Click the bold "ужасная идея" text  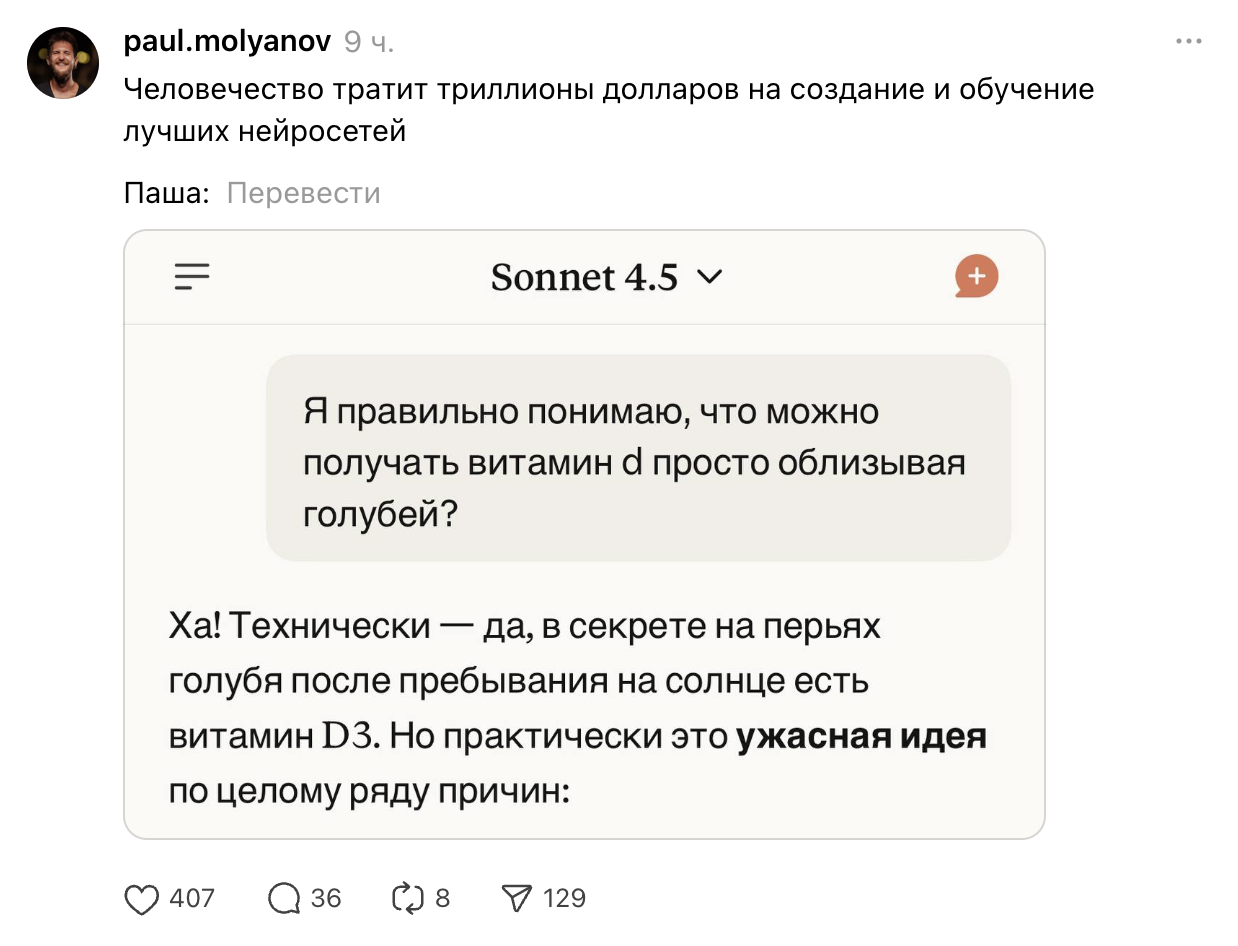click(x=861, y=737)
